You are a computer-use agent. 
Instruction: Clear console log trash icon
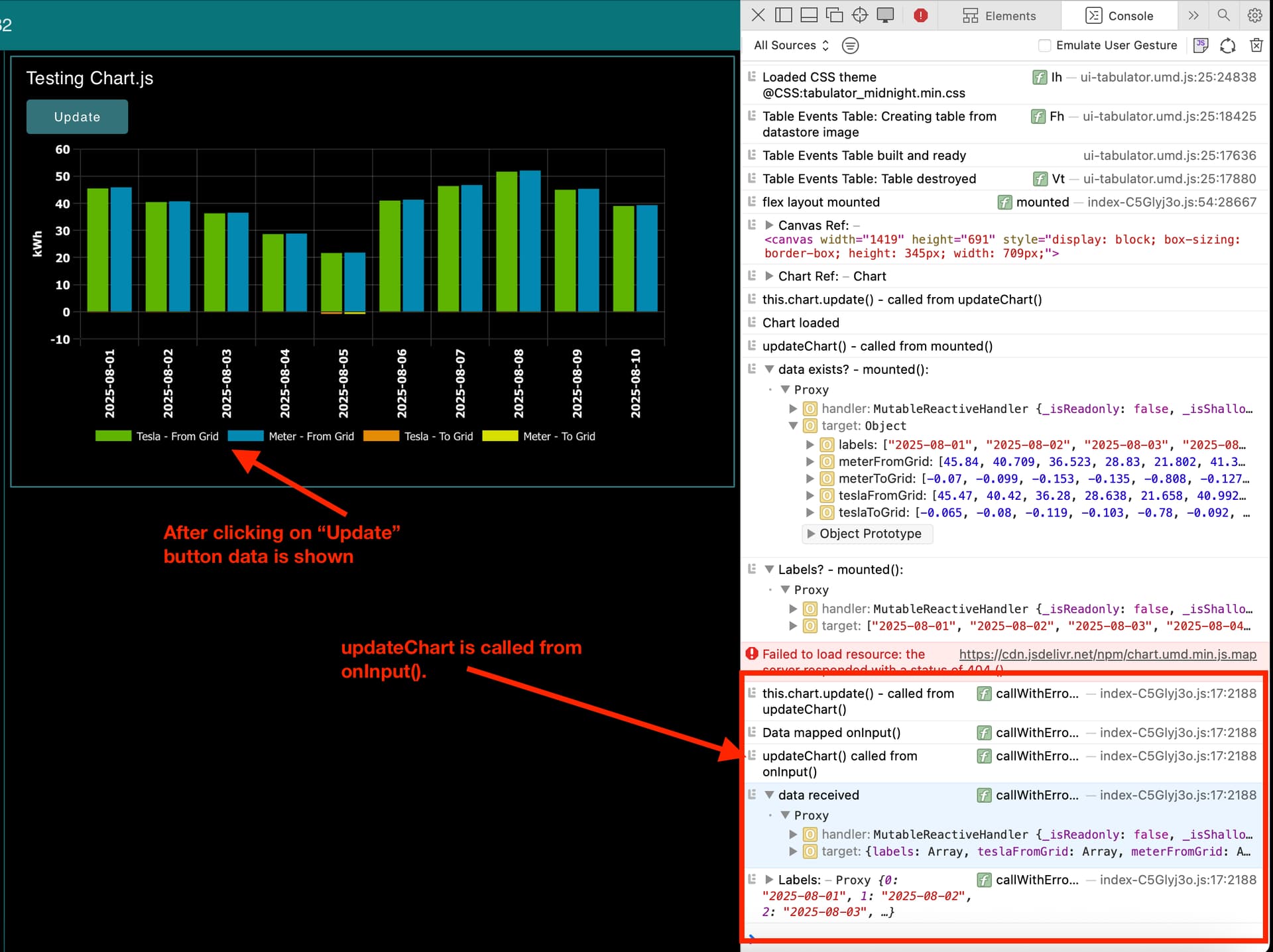click(x=1256, y=45)
